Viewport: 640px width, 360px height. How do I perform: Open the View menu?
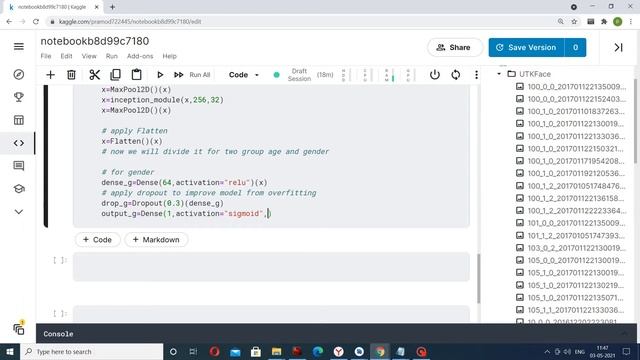[89, 56]
